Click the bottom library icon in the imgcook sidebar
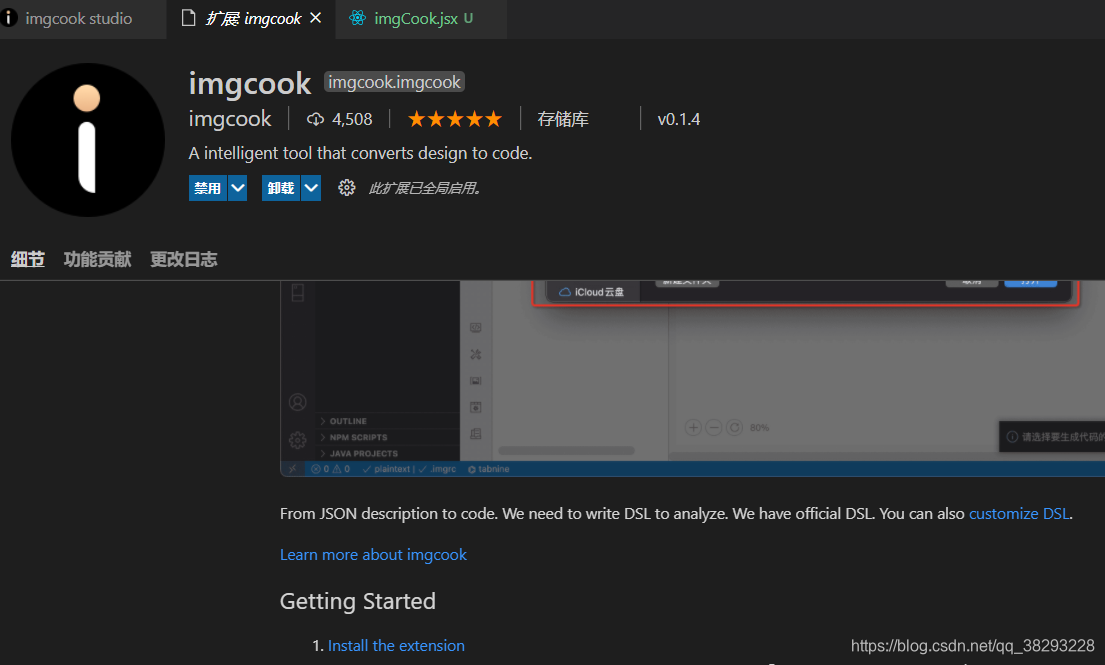1105x665 pixels. point(476,432)
